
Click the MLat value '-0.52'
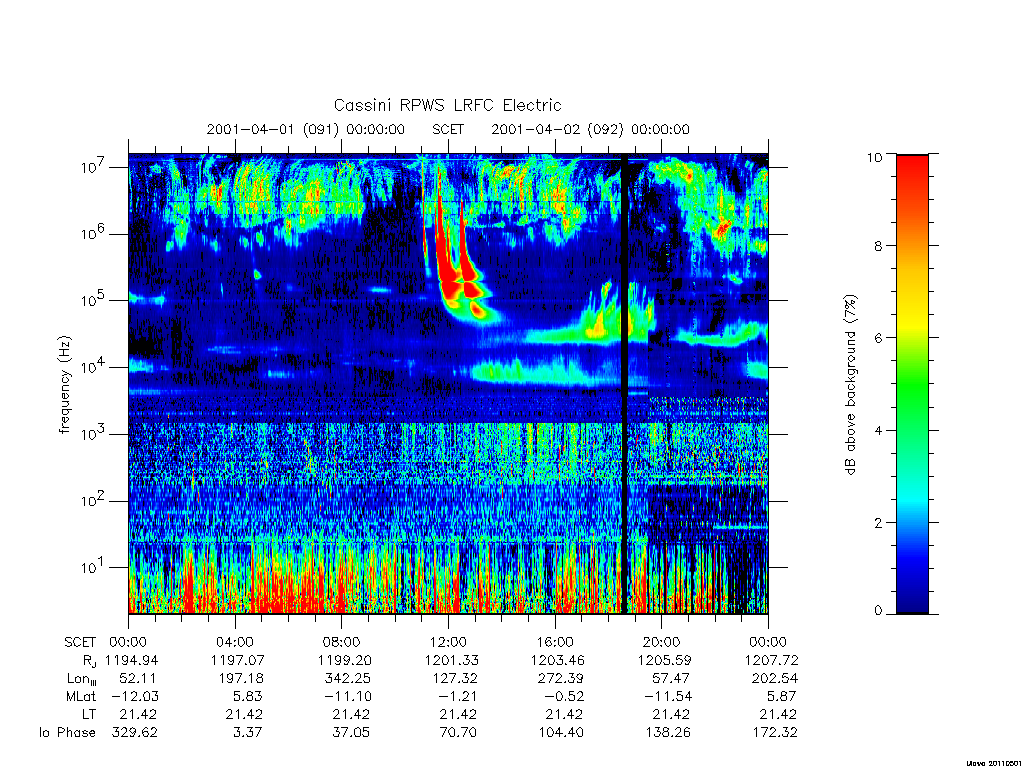[563, 696]
